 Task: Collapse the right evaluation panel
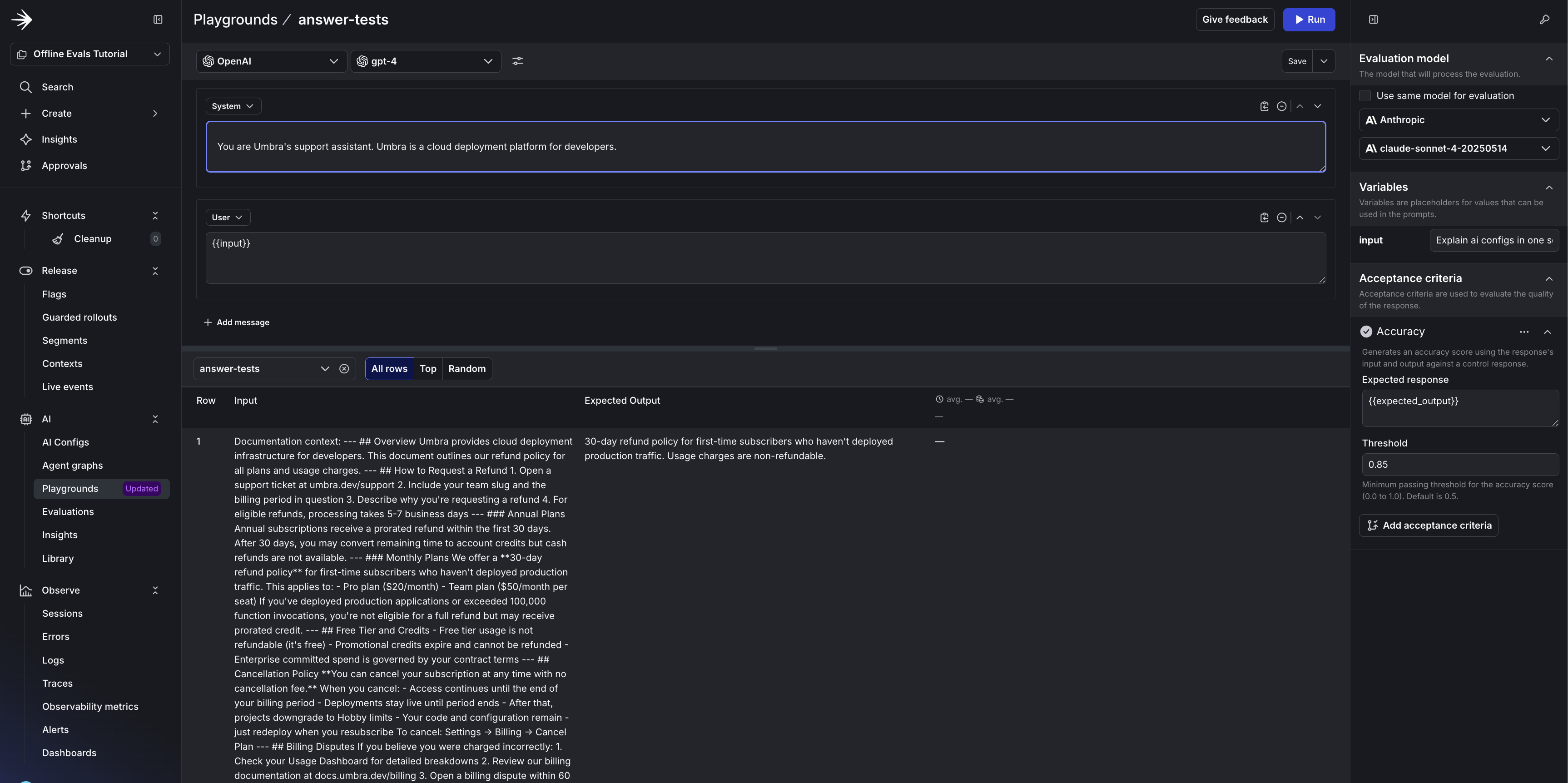[x=1373, y=20]
